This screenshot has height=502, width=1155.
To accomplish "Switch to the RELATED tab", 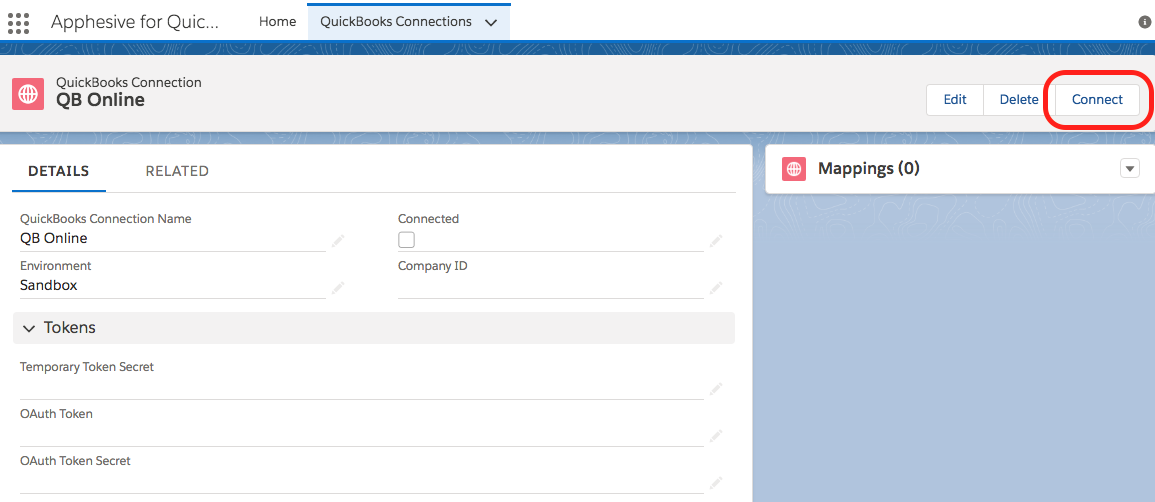I will coord(177,172).
